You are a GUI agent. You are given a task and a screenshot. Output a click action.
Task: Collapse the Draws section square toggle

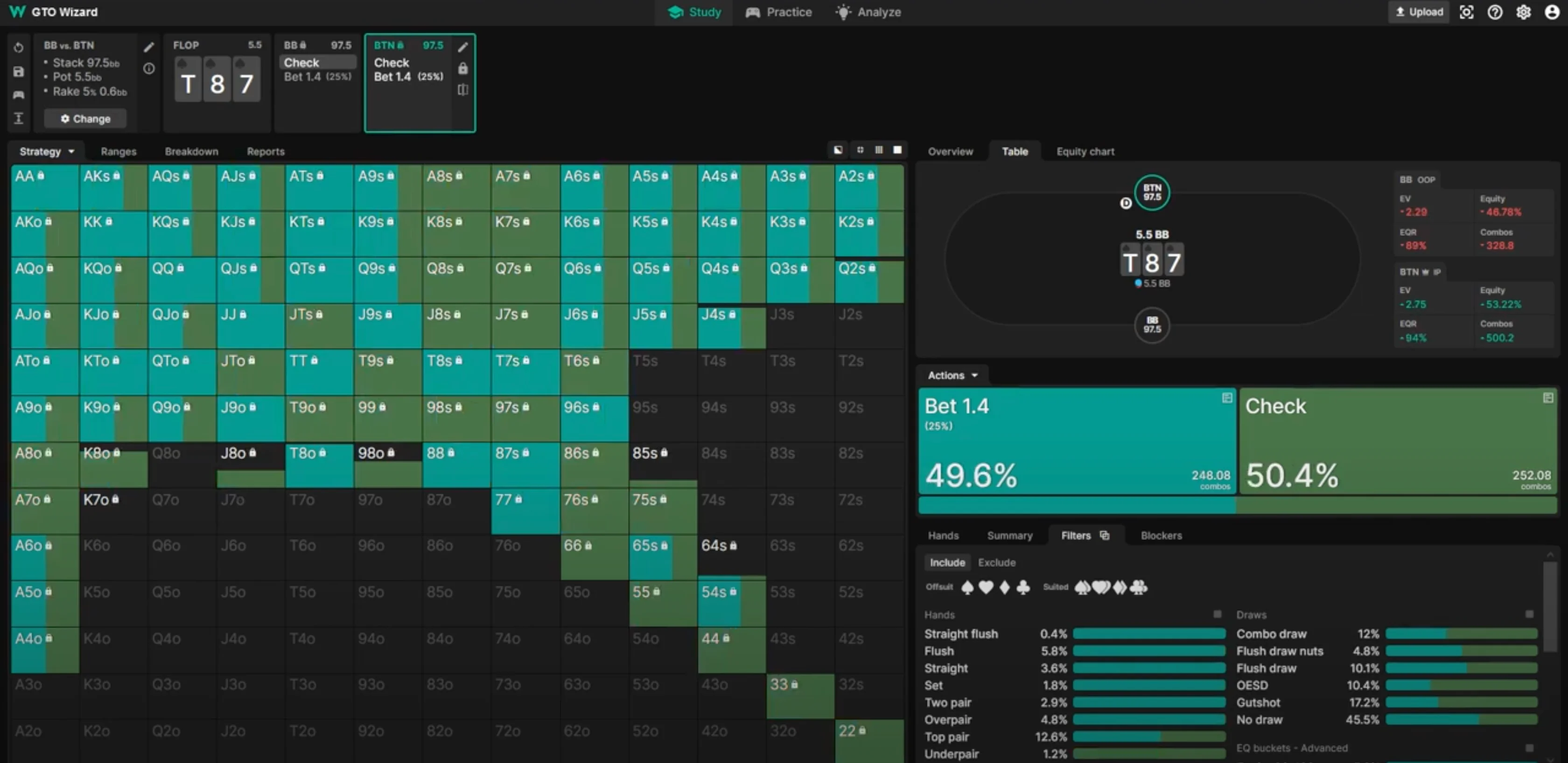point(1529,615)
